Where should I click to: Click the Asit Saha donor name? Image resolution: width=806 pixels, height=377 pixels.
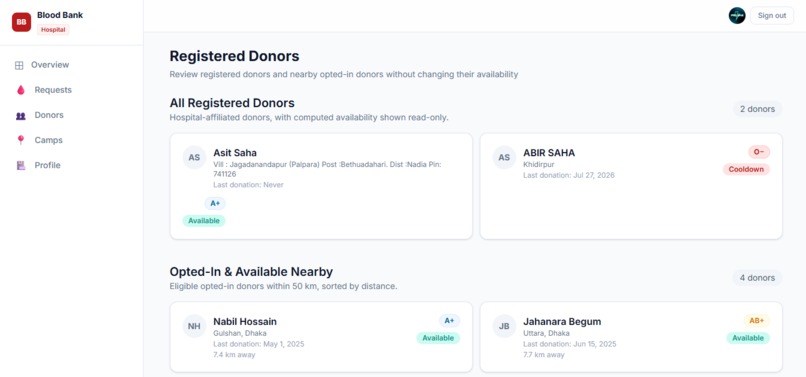(235, 153)
